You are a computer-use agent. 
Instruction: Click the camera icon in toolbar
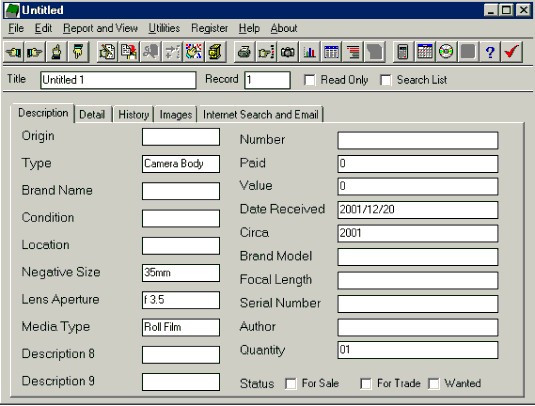(288, 52)
